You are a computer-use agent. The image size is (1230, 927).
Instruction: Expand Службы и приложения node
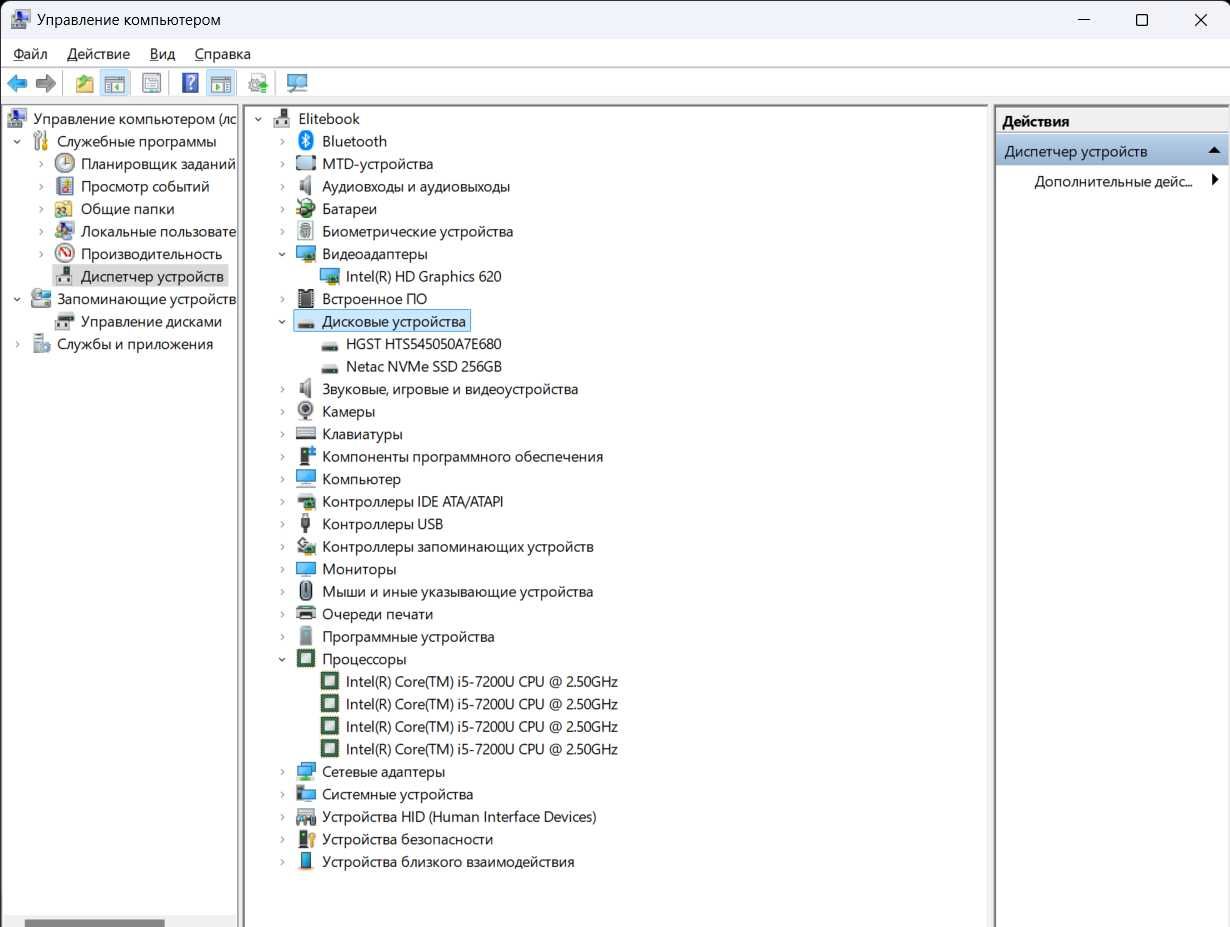[x=17, y=344]
